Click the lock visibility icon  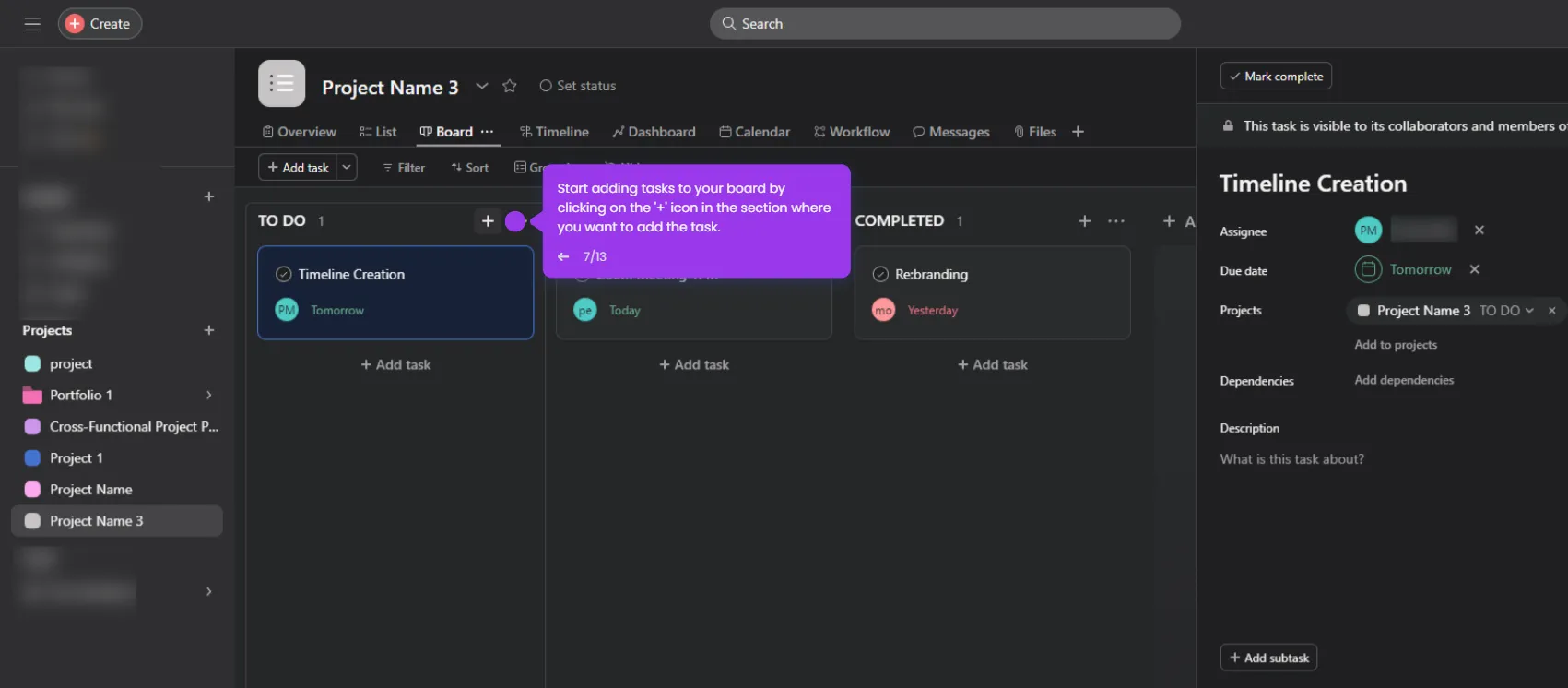1228,125
